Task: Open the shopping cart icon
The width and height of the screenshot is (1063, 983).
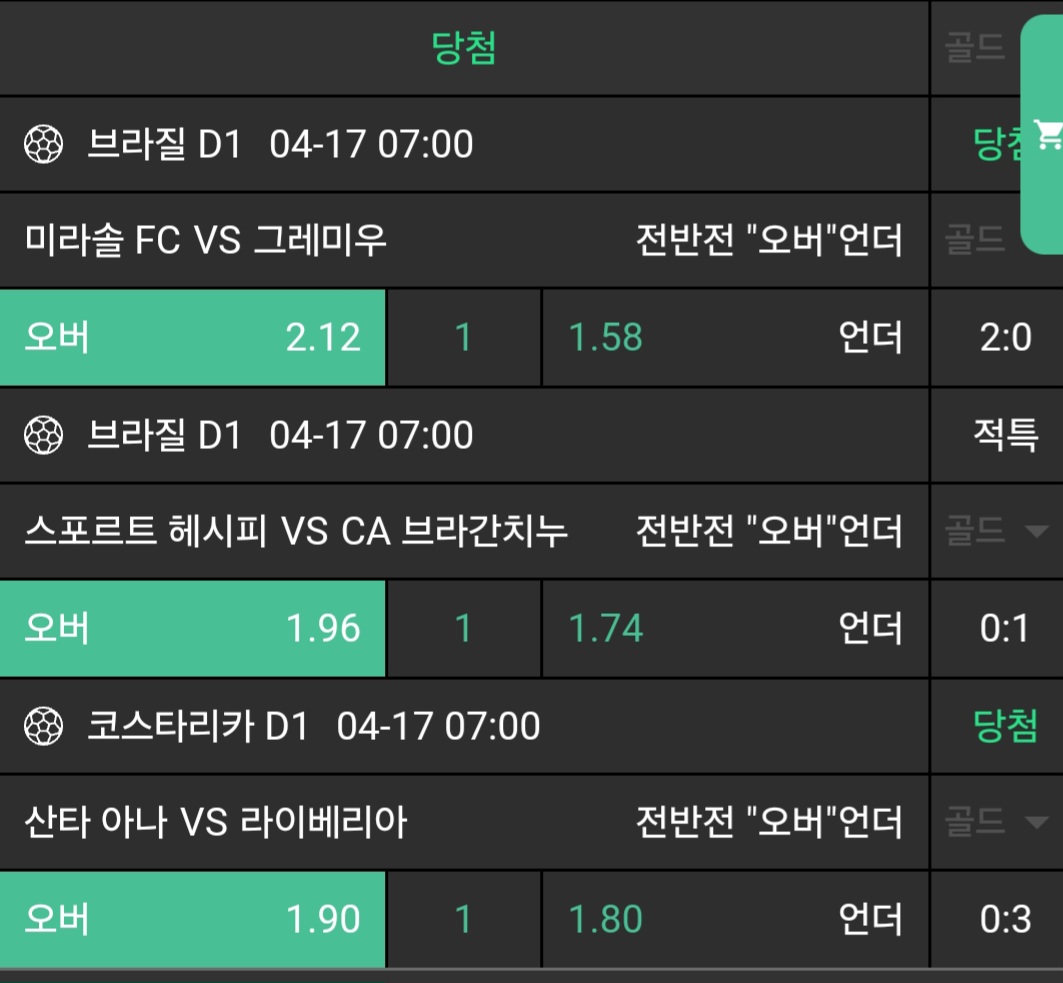Action: click(x=1047, y=133)
